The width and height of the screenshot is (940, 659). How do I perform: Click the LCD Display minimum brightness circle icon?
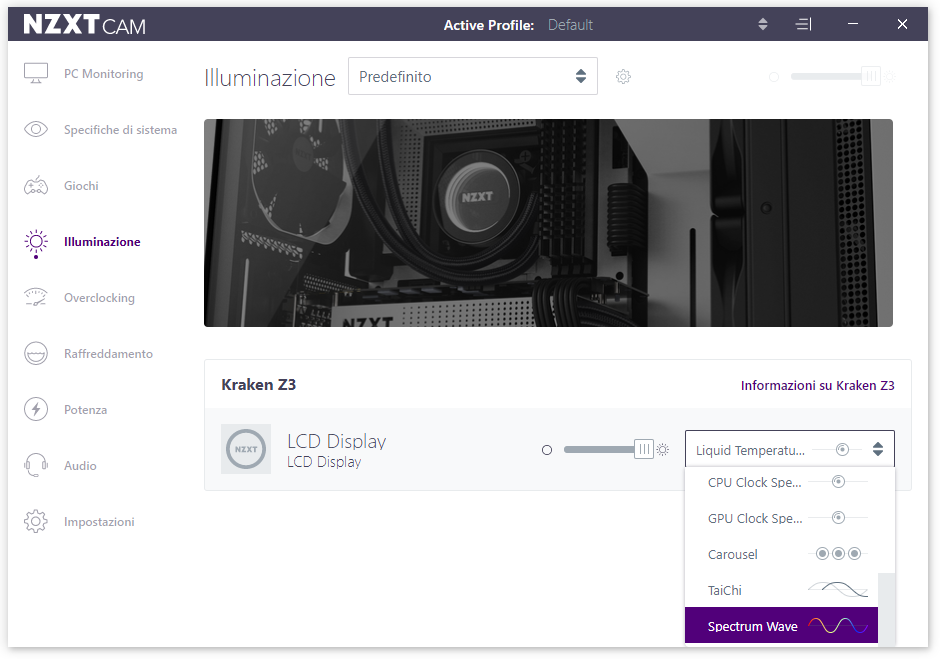(547, 450)
